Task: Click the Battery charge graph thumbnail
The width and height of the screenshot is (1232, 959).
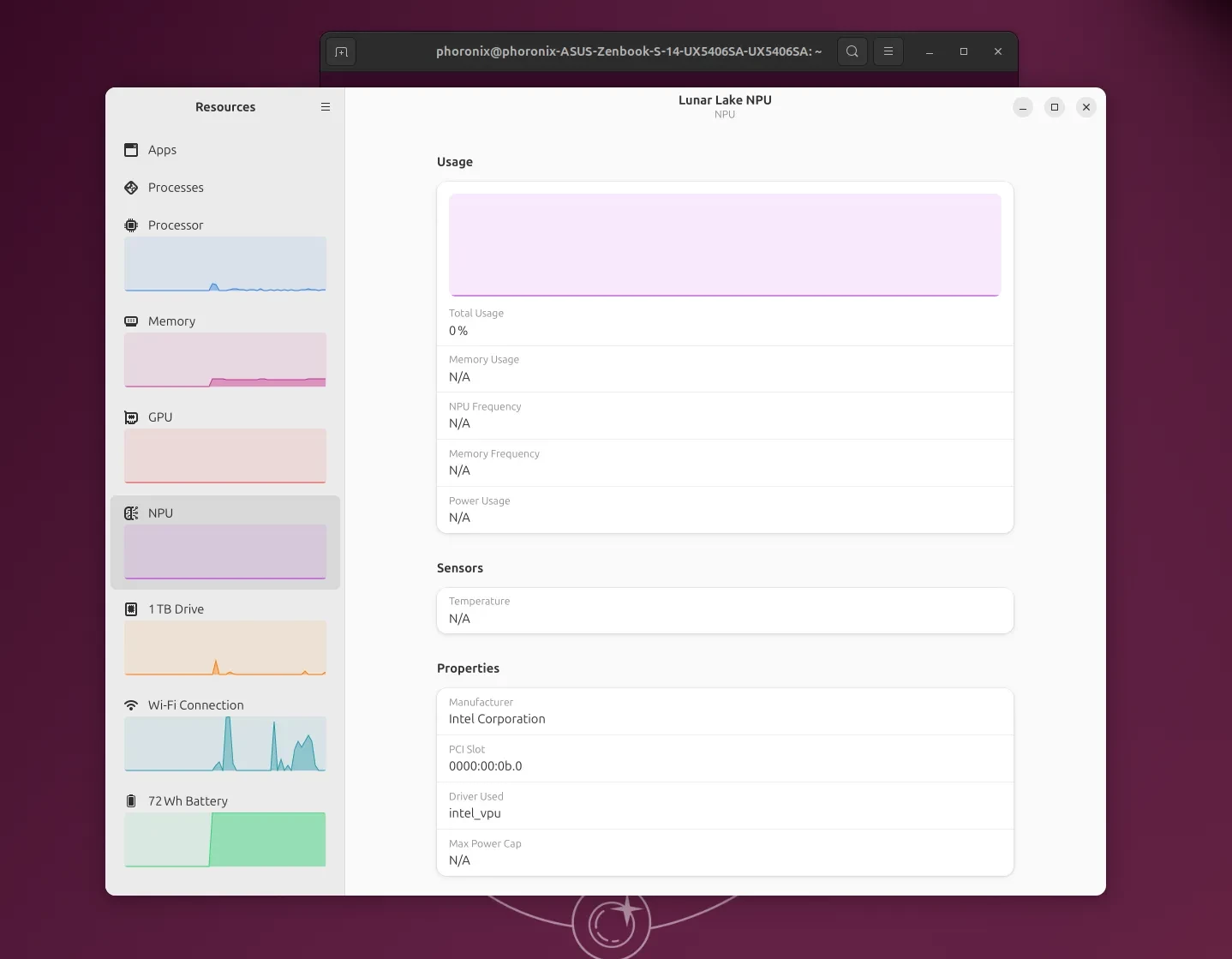Action: pyautogui.click(x=225, y=840)
